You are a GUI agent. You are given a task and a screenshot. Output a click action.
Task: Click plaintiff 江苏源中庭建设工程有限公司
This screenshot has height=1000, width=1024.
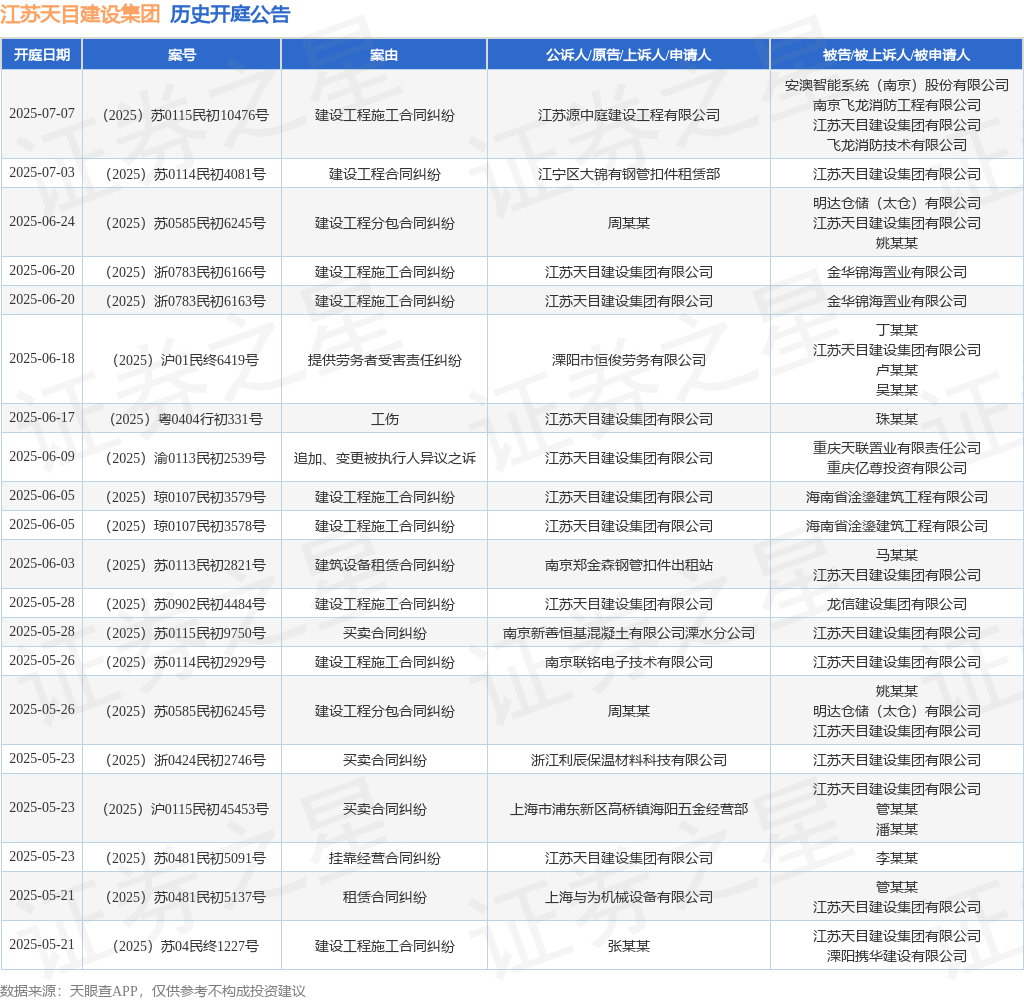pyautogui.click(x=628, y=115)
